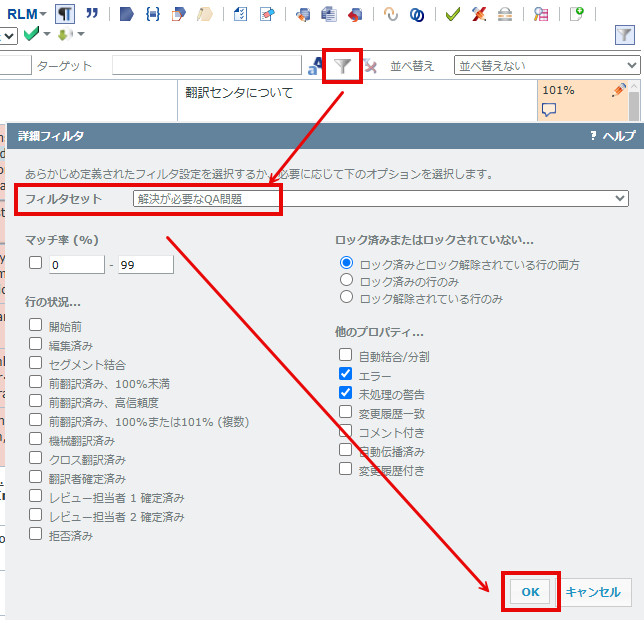Click the funnel advanced filter icon
Image resolution: width=644 pixels, height=620 pixels.
pyautogui.click(x=343, y=66)
